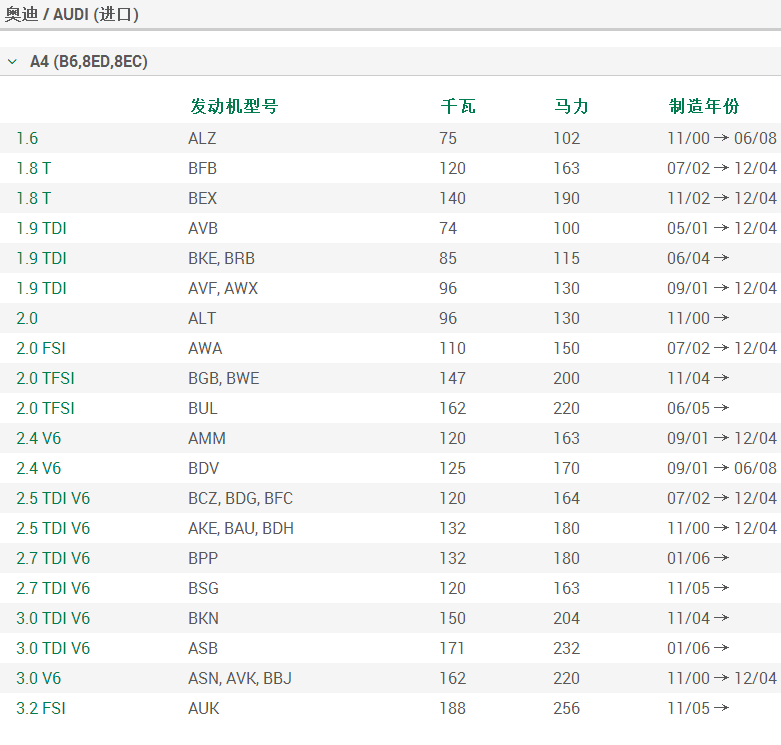Screen dimensions: 781x745
Task: Click the 204 horsepower value
Action: tap(567, 619)
